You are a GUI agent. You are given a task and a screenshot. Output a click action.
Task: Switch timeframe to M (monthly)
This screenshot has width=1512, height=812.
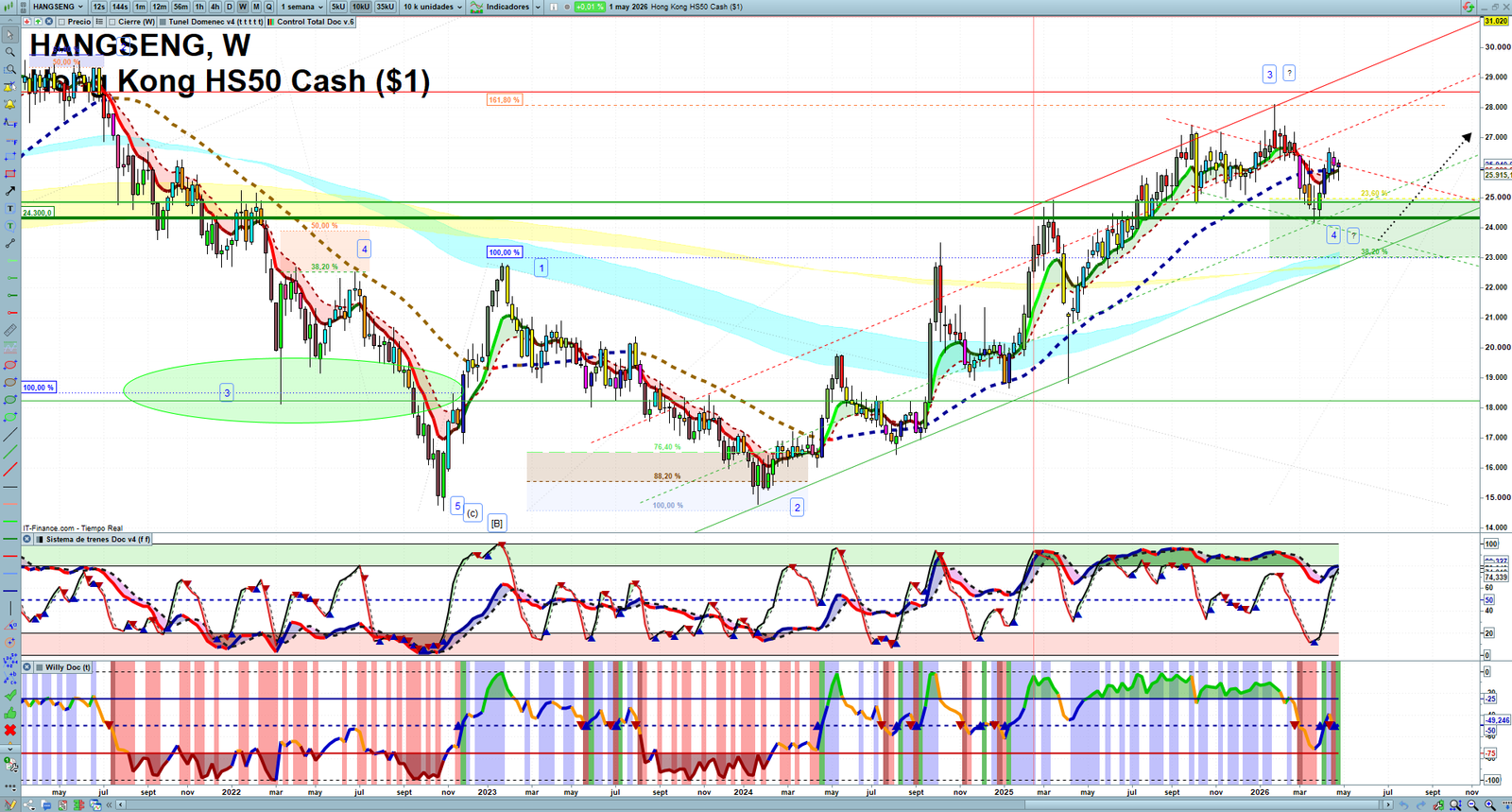pyautogui.click(x=256, y=7)
